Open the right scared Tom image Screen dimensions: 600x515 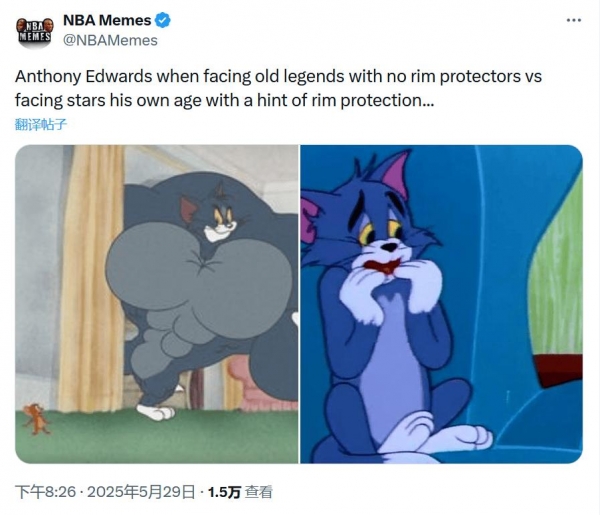point(442,304)
